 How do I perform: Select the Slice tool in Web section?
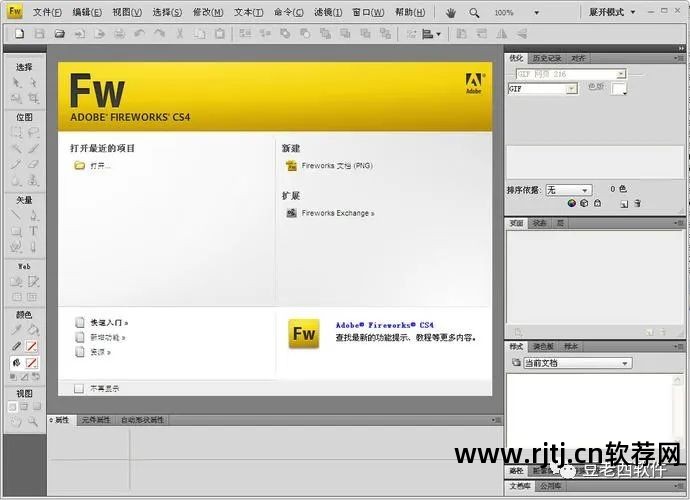point(33,281)
